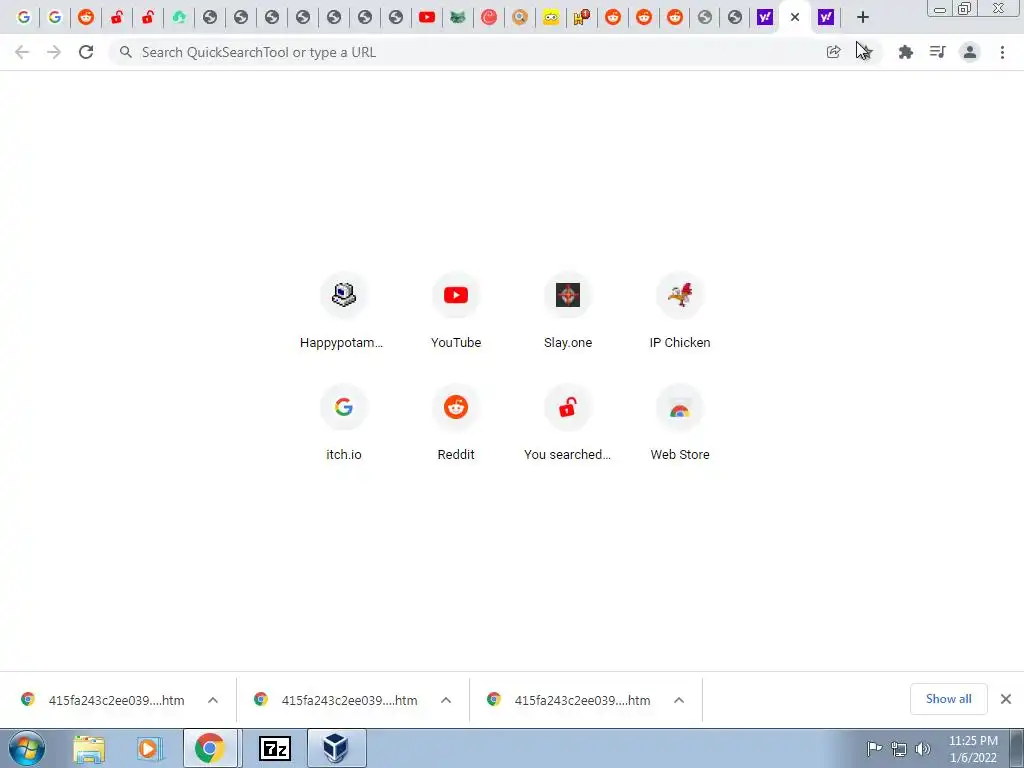The image size is (1024, 768).
Task: Open the volume speaker tray icon
Action: [x=923, y=749]
